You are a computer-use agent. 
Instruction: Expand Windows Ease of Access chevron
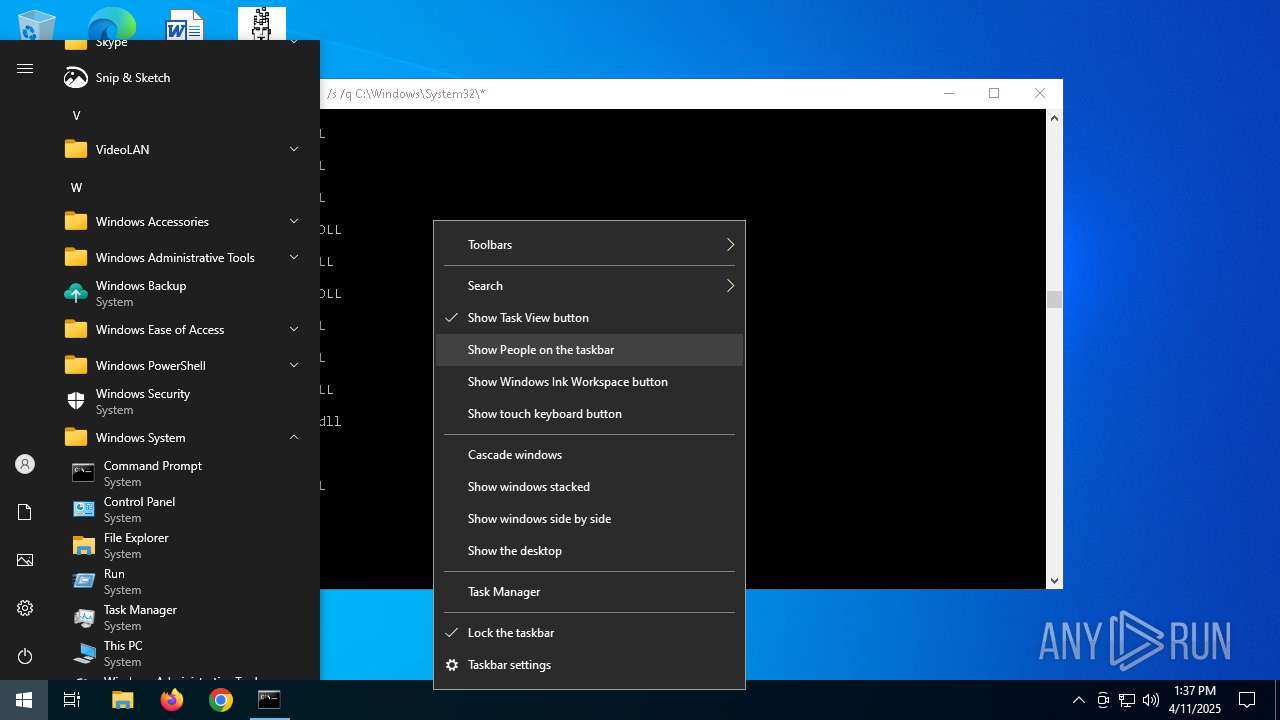294,329
